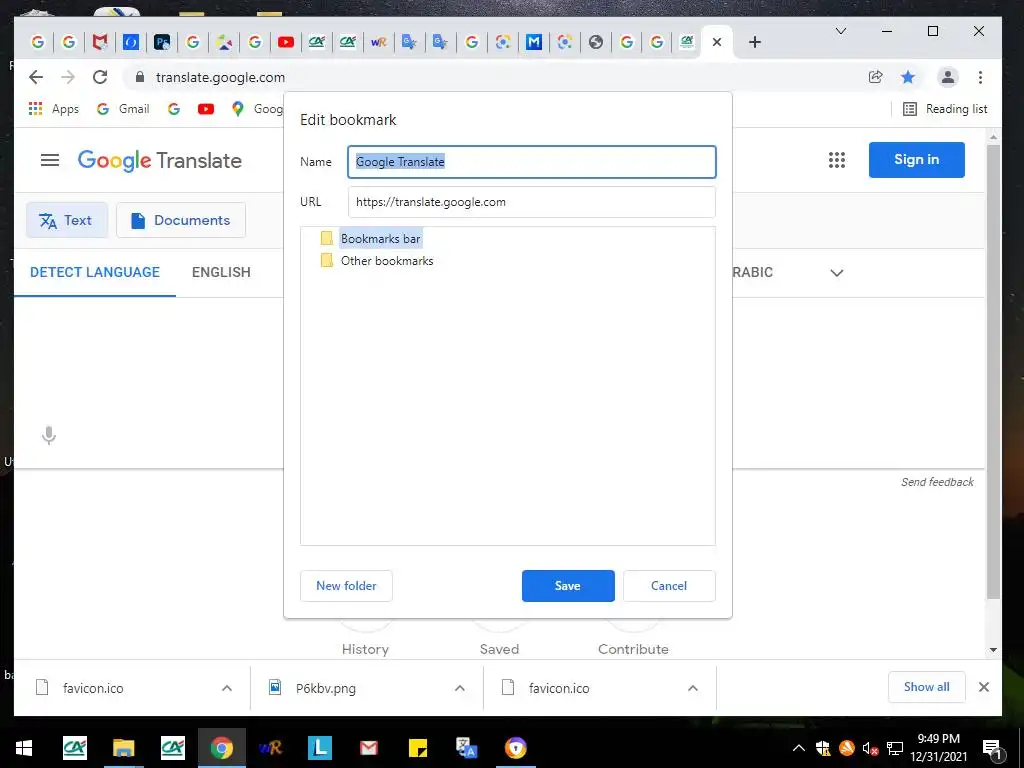Click the Sign in button
Screen dimensions: 1024x768
[x=916, y=160]
